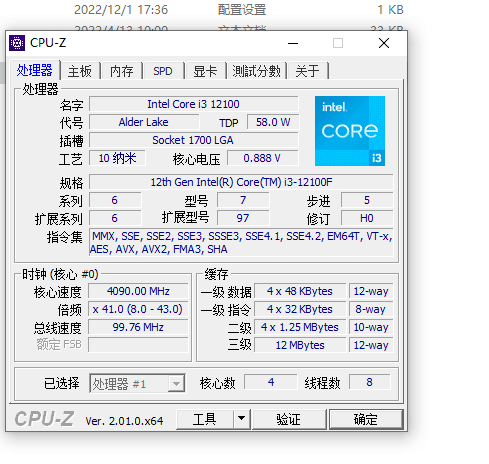Screen dimensions: 489x464
Task: Click the 工具 button
Action: tap(204, 419)
